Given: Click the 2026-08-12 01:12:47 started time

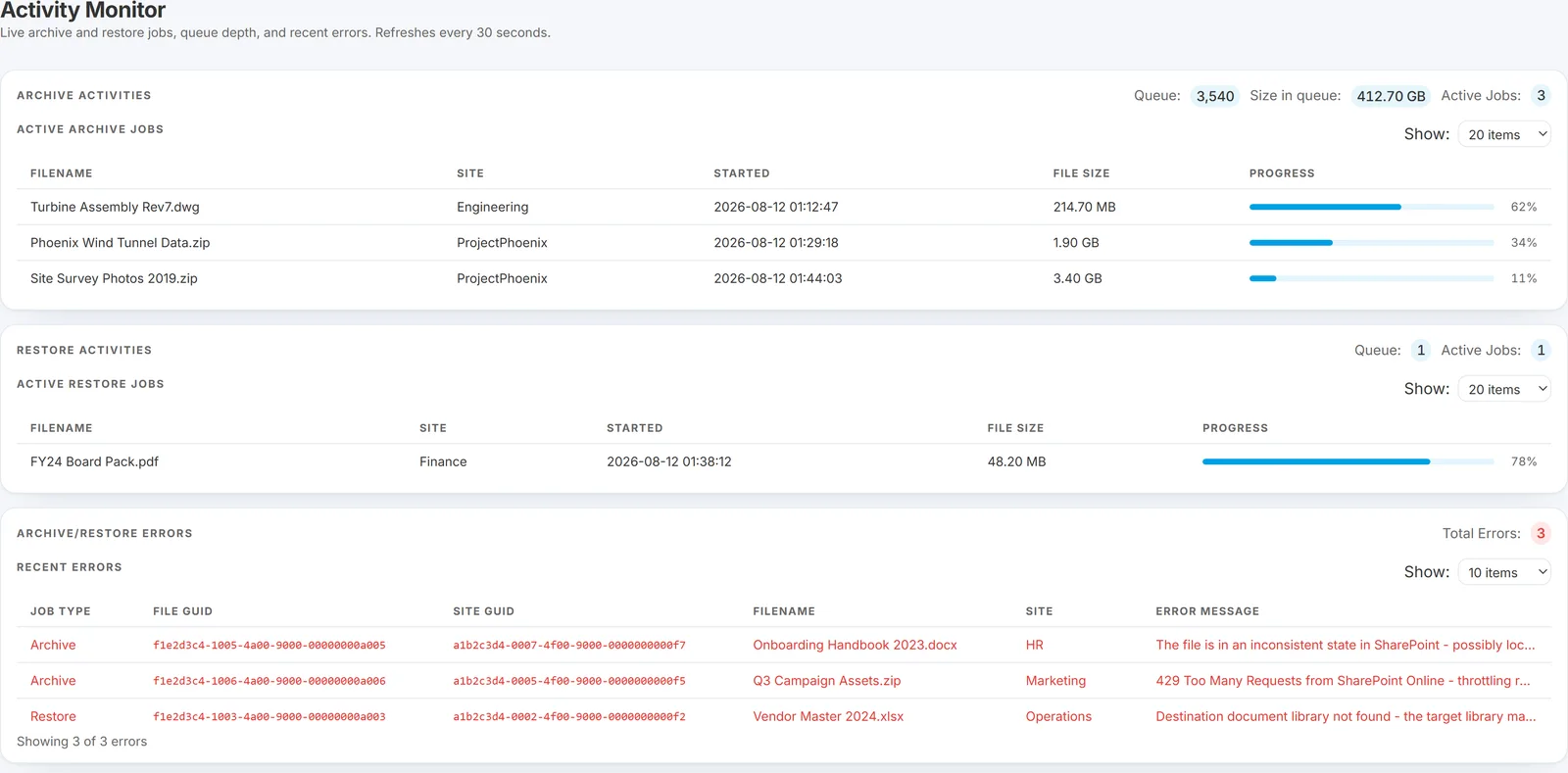Looking at the screenshot, I should pyautogui.click(x=776, y=207).
